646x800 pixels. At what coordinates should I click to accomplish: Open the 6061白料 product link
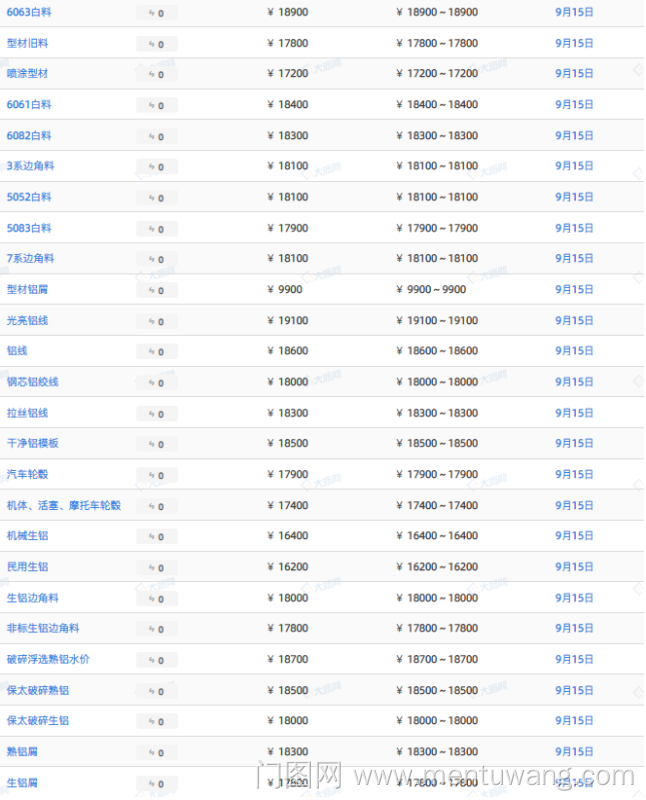point(29,105)
